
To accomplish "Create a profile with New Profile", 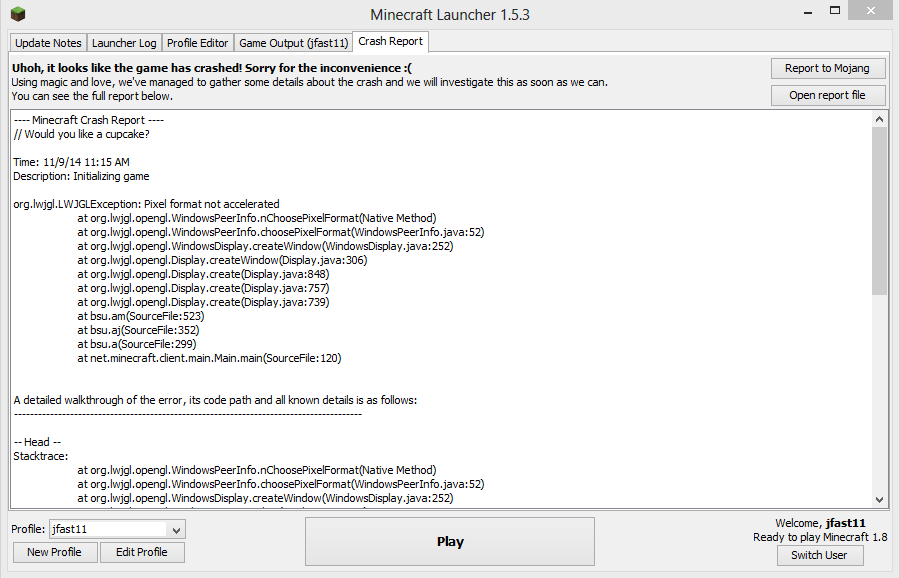I will [x=55, y=552].
